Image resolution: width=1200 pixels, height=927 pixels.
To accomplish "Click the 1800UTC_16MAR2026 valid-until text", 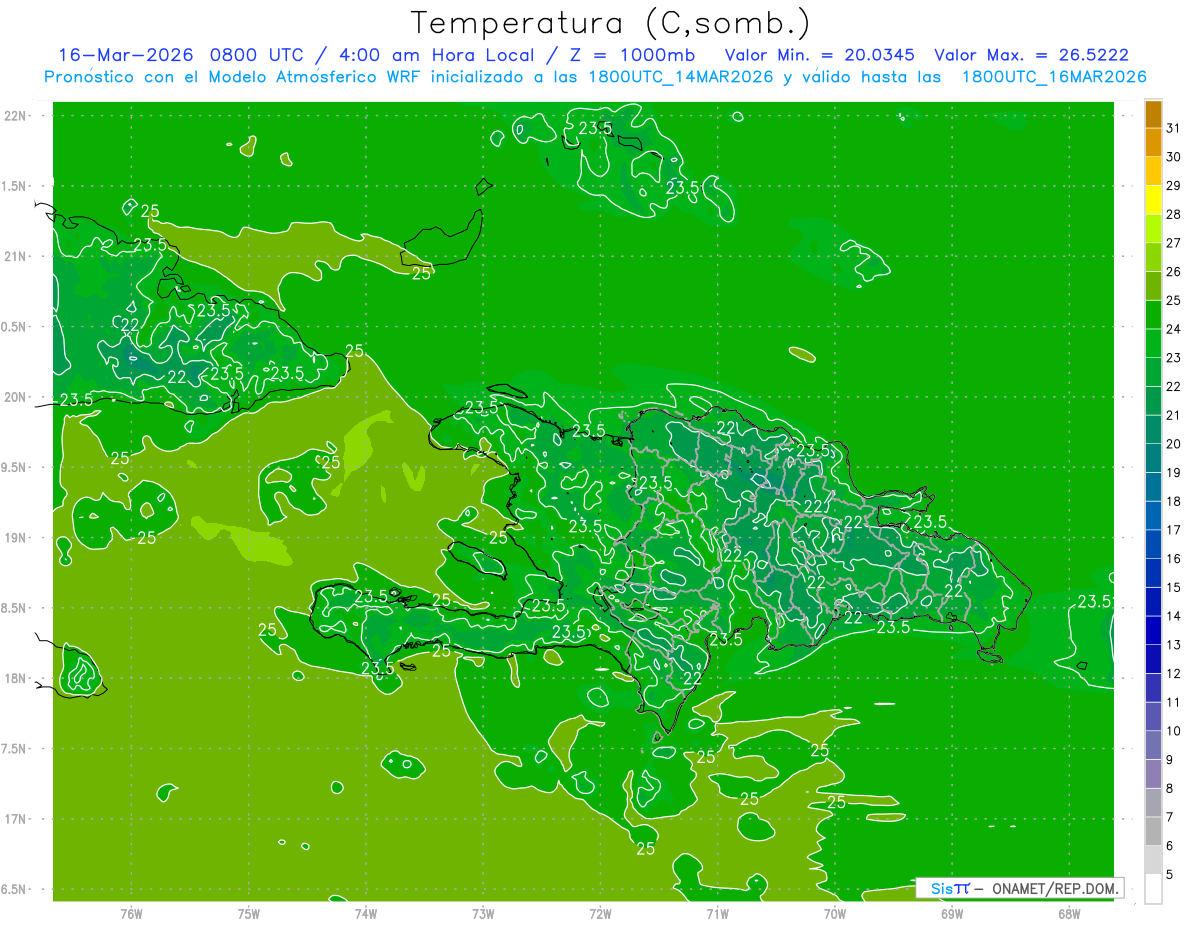I will click(1055, 77).
